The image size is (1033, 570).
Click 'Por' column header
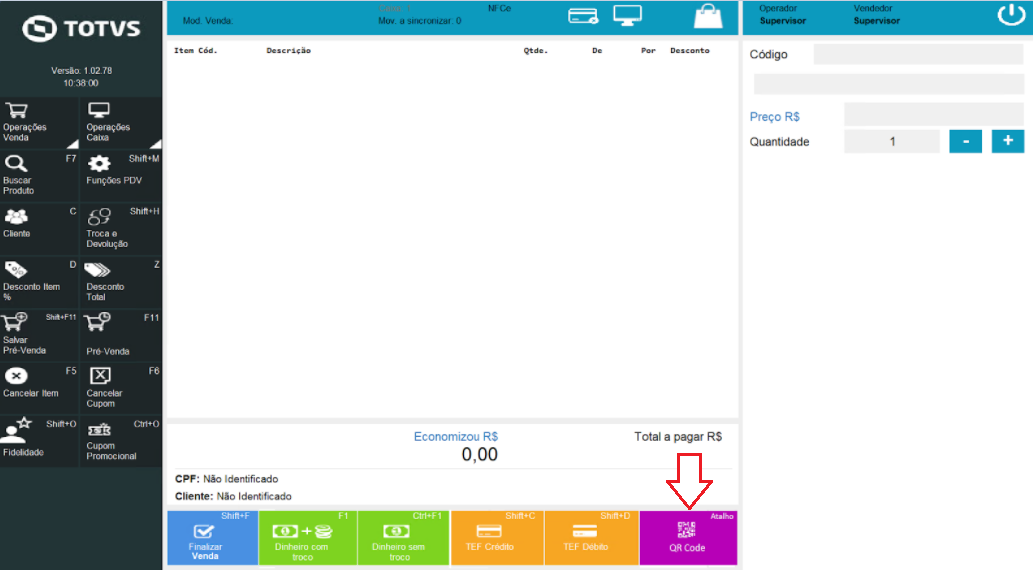coord(648,50)
